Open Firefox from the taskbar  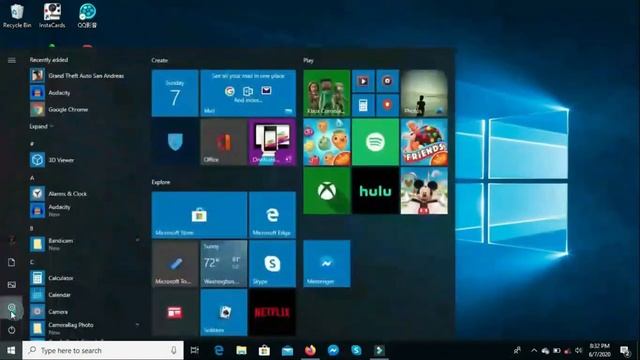click(x=310, y=350)
